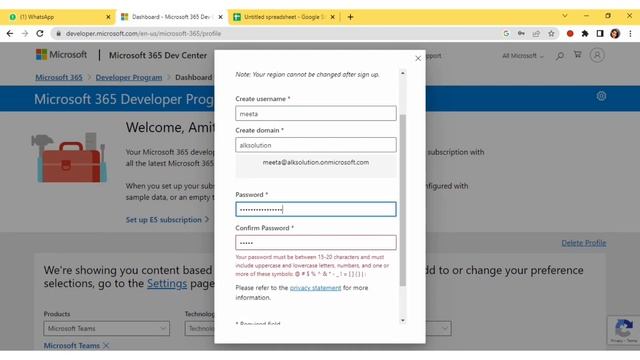Click the meeta@alksolution.onmicrosoft.com preview text

click(316, 162)
